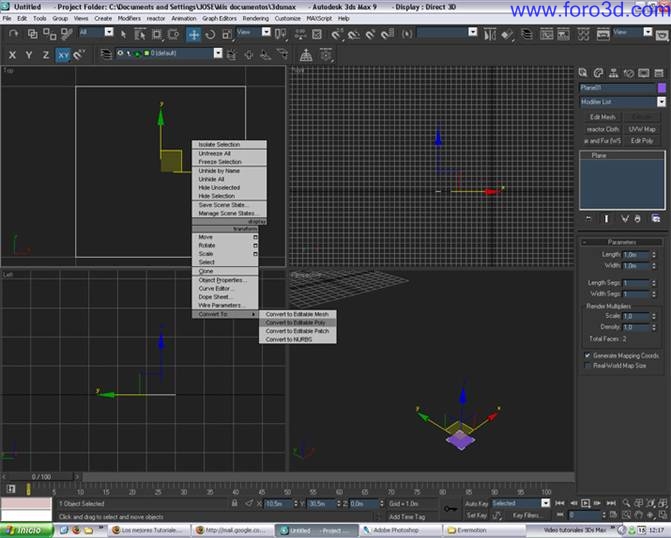Toggle the 3D Snaps icon
This screenshot has height=538, width=671.
click(336, 34)
